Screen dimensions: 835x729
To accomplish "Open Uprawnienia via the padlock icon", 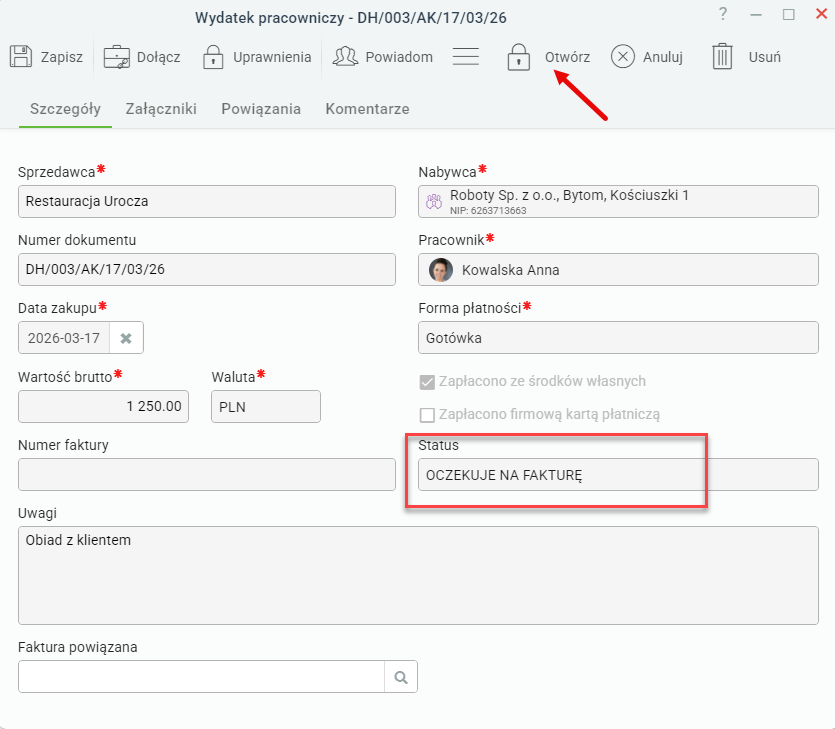I will tap(213, 57).
